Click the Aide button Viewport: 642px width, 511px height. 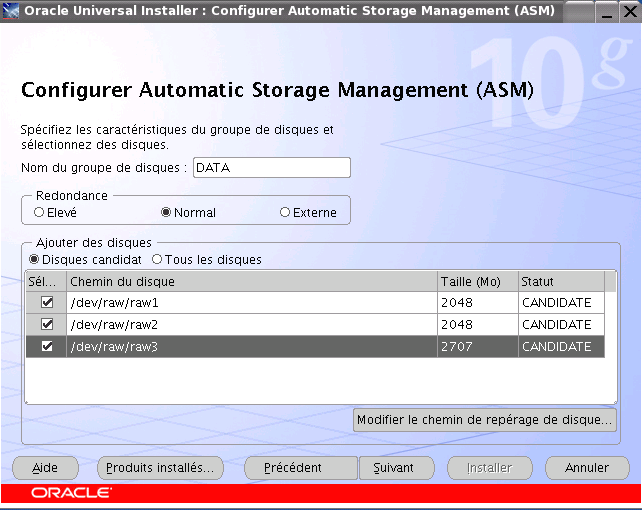click(x=45, y=468)
